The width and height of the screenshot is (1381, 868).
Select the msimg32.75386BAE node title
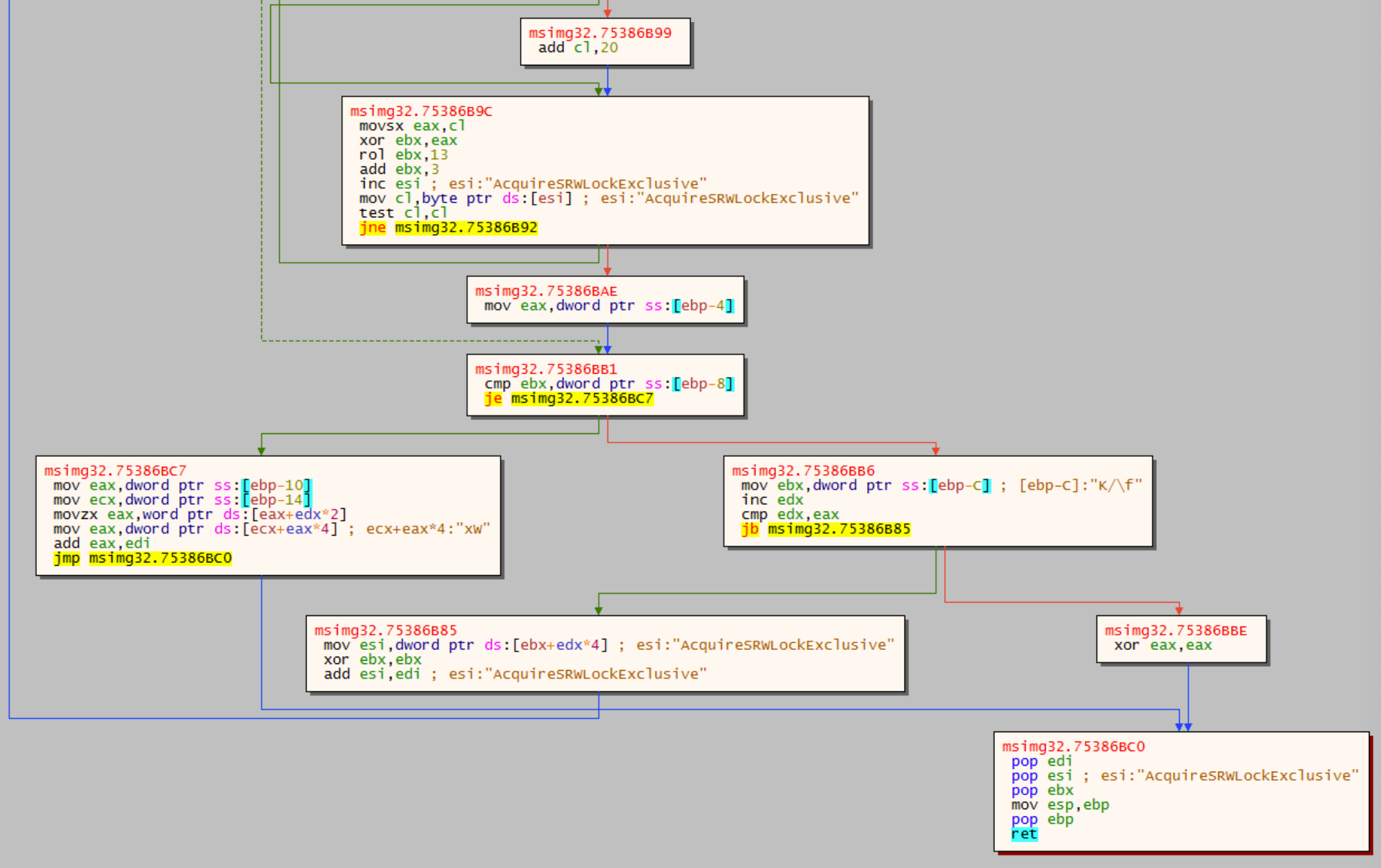546,292
